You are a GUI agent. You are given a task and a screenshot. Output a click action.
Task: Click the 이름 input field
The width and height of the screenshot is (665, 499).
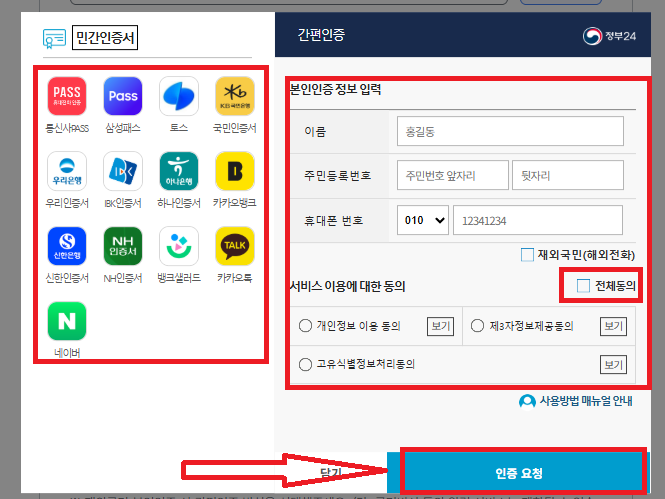click(x=510, y=131)
